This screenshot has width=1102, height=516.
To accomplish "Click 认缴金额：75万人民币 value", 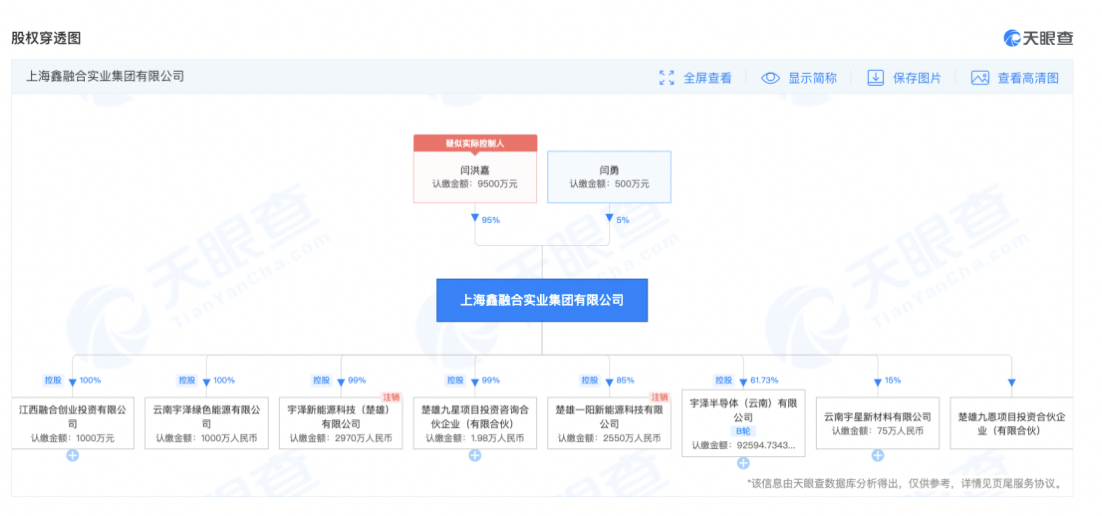I will (x=877, y=430).
